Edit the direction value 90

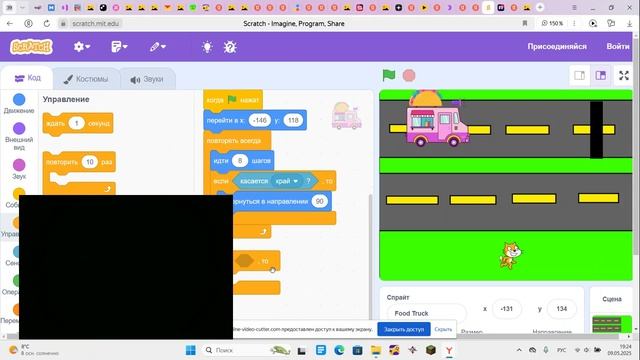[x=320, y=201]
